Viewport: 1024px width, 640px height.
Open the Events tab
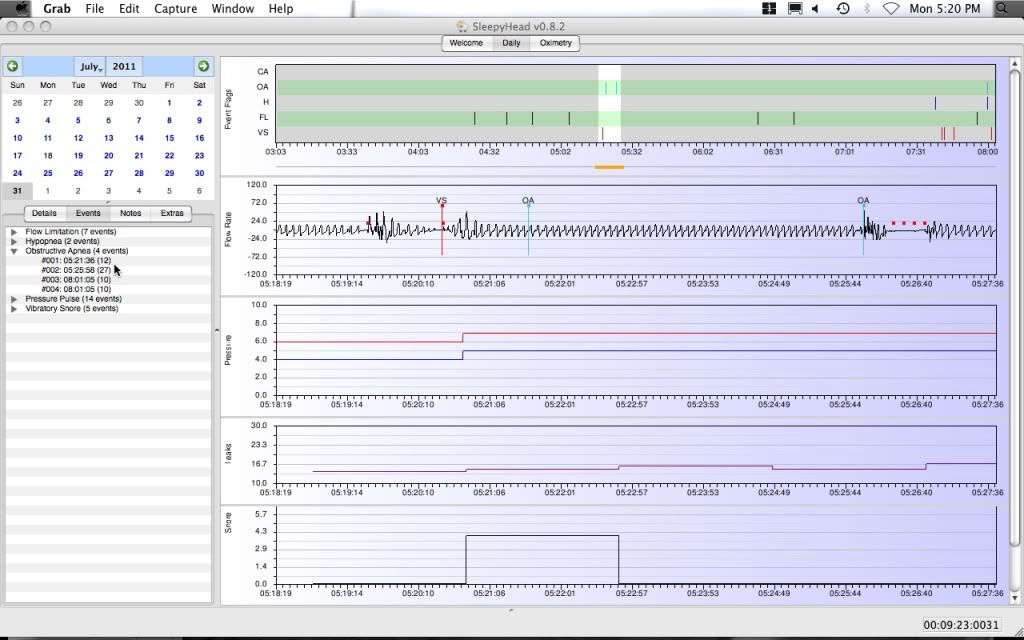coord(88,213)
